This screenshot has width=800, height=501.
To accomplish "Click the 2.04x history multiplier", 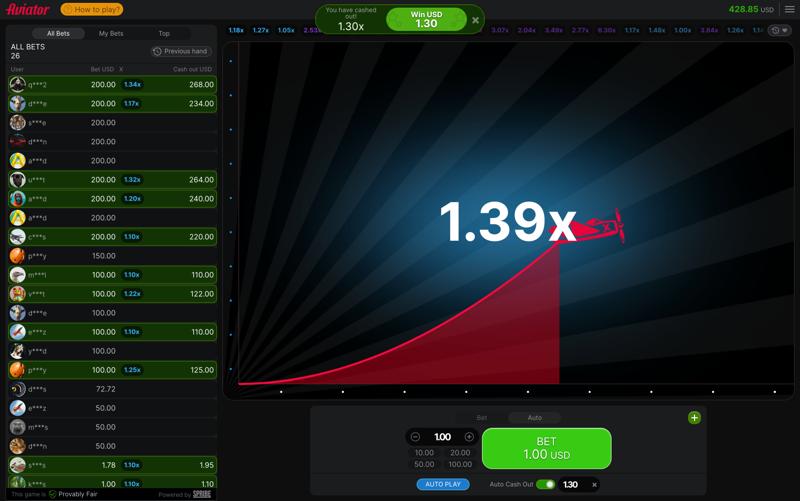I will click(x=527, y=30).
